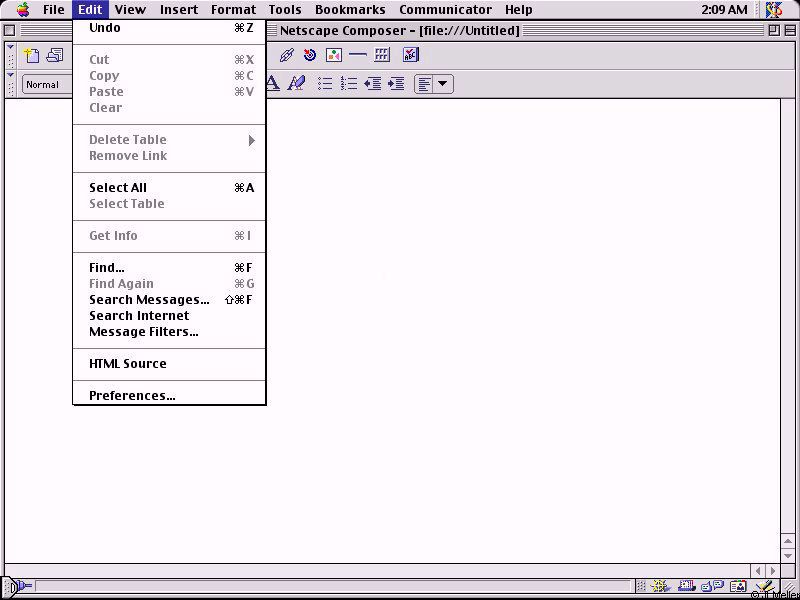Open the Normal paragraph style dropdown
The height and width of the screenshot is (600, 800).
point(46,85)
